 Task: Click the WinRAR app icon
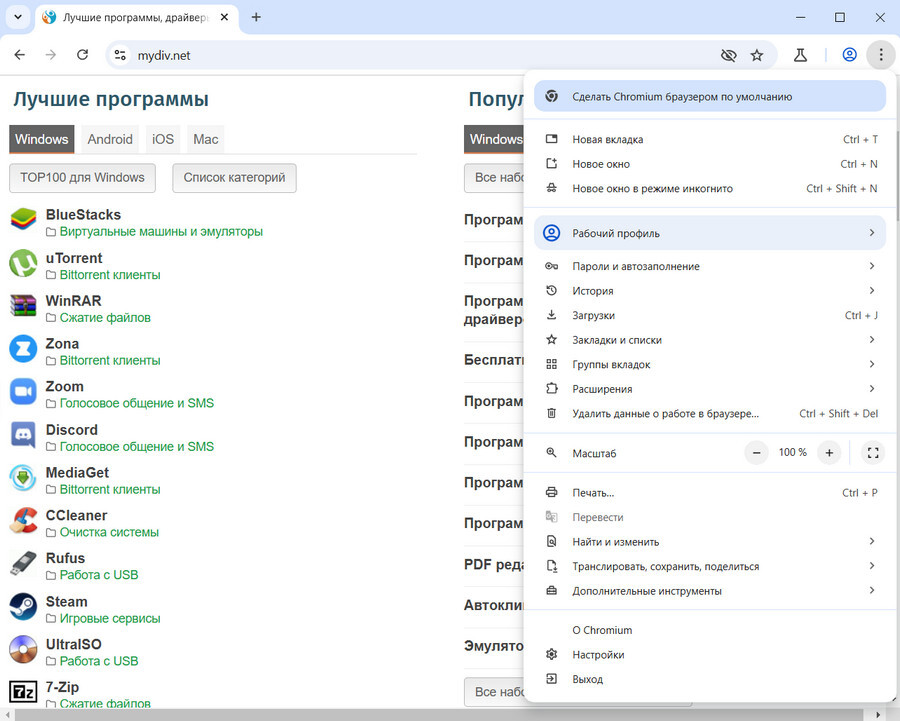click(x=24, y=306)
